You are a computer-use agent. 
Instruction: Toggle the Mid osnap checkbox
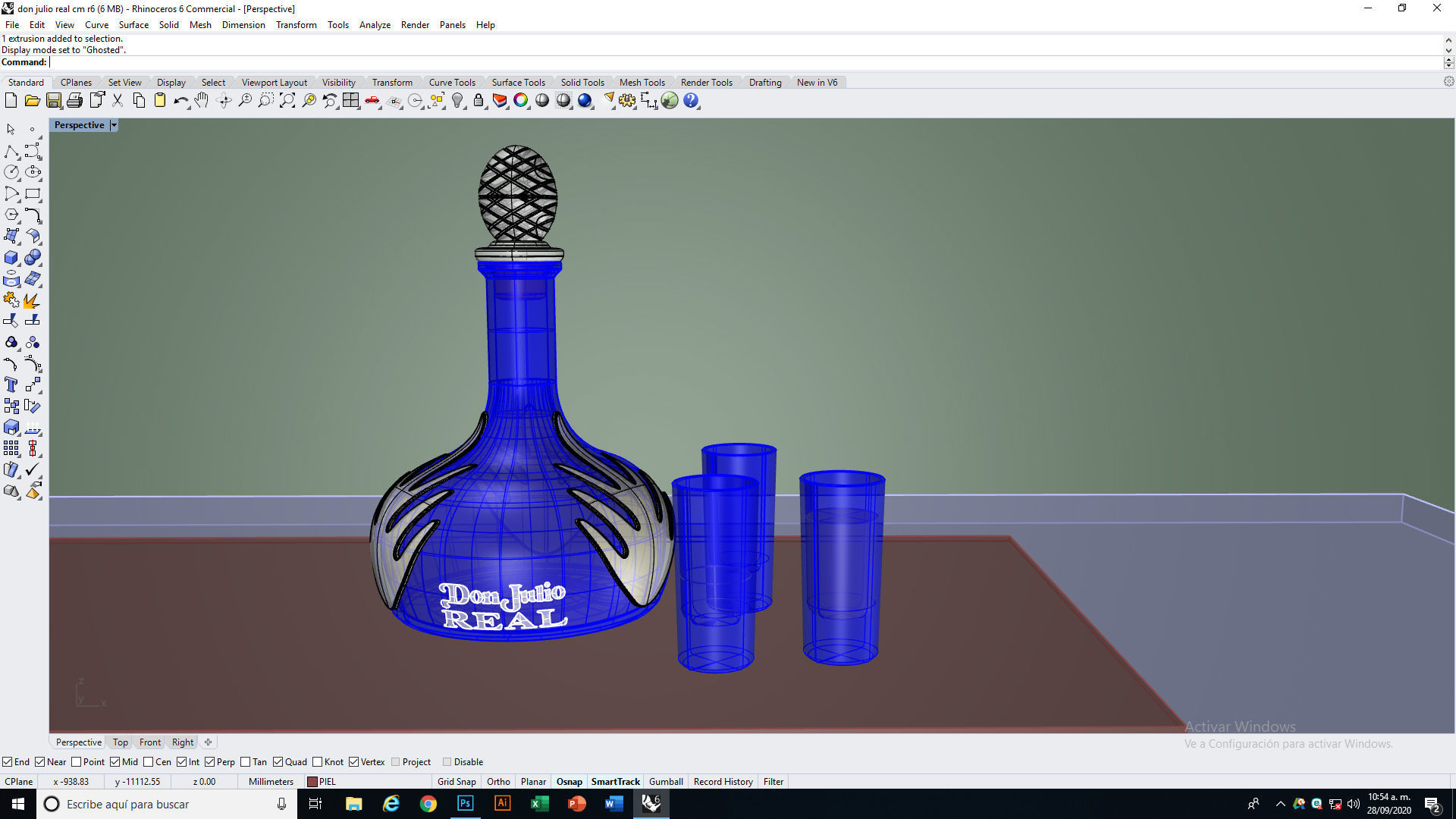pos(115,762)
